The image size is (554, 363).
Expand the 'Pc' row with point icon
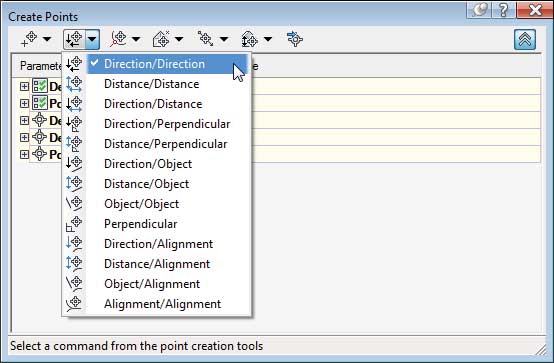[x=24, y=154]
